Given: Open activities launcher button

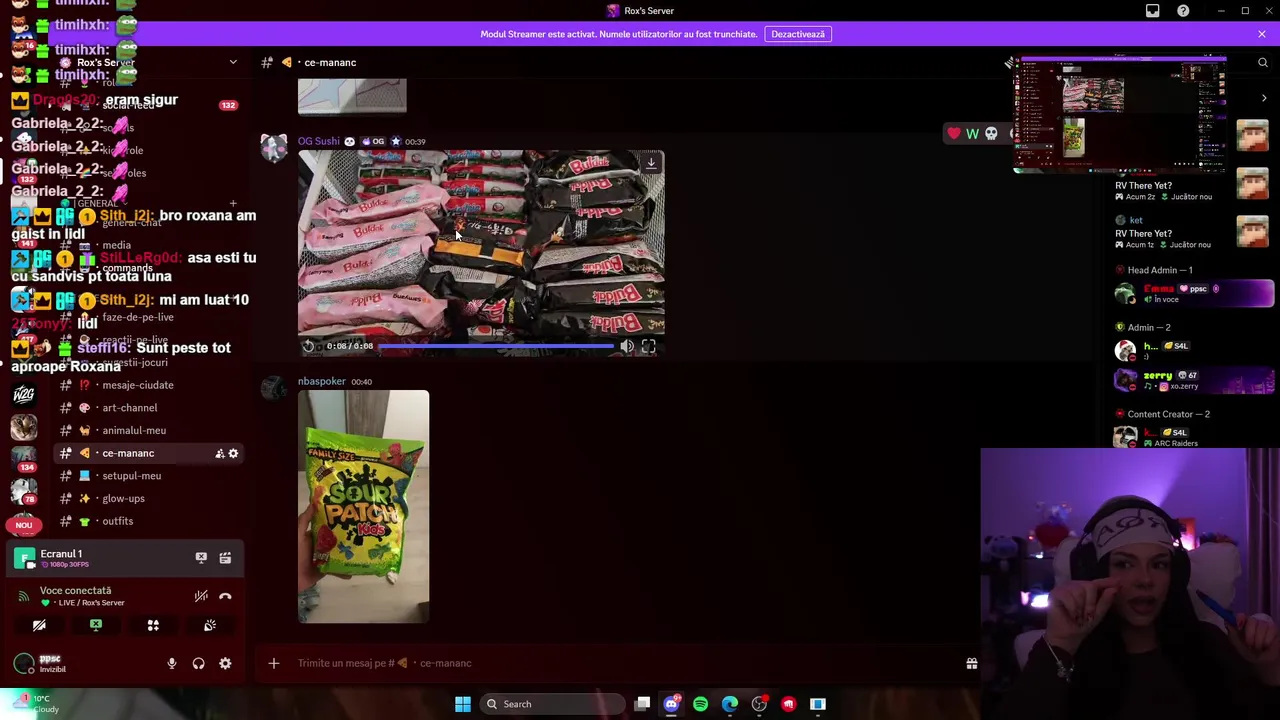Looking at the screenshot, I should [153, 625].
